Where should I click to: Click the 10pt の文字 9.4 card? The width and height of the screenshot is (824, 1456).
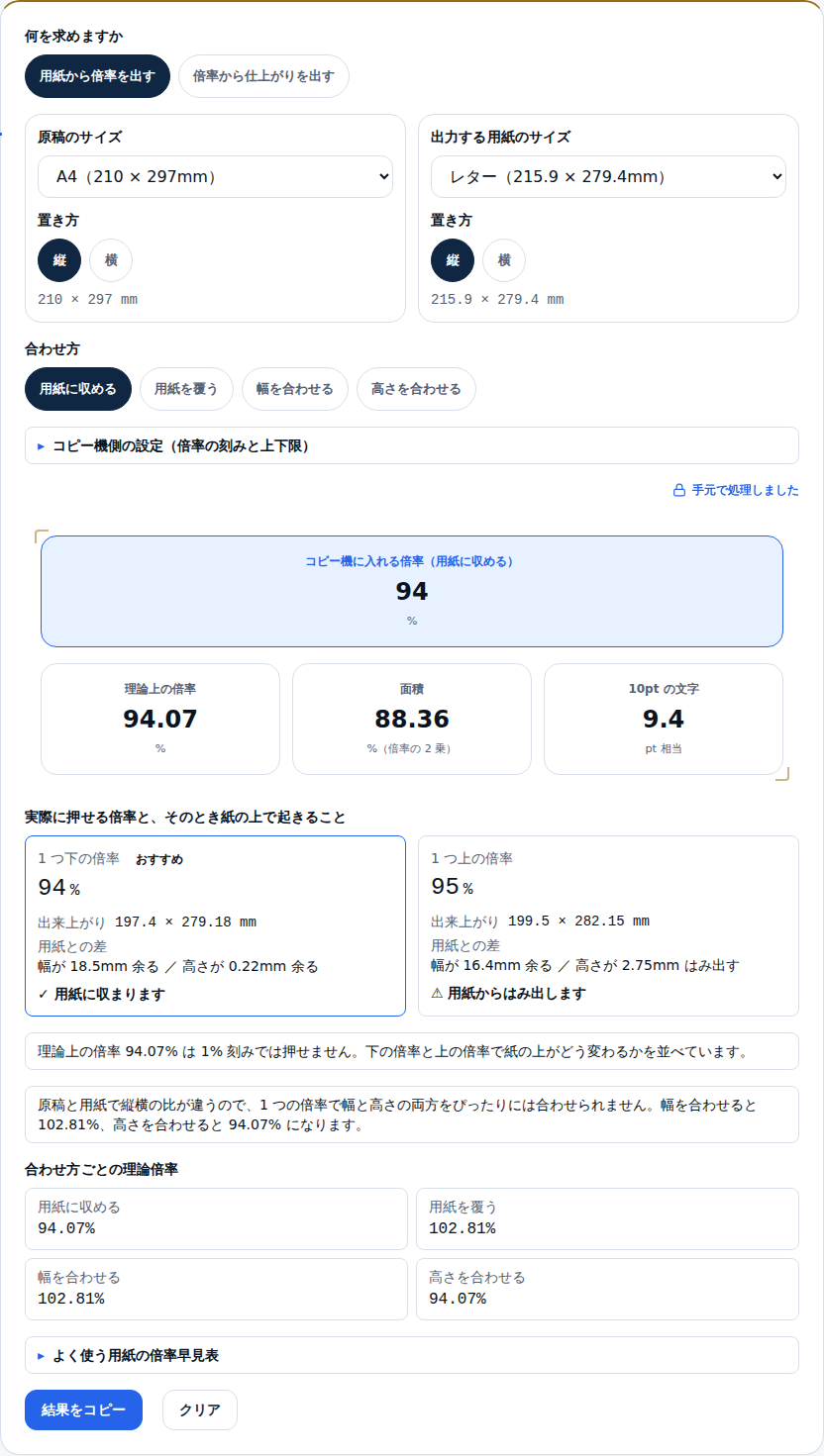pos(664,719)
